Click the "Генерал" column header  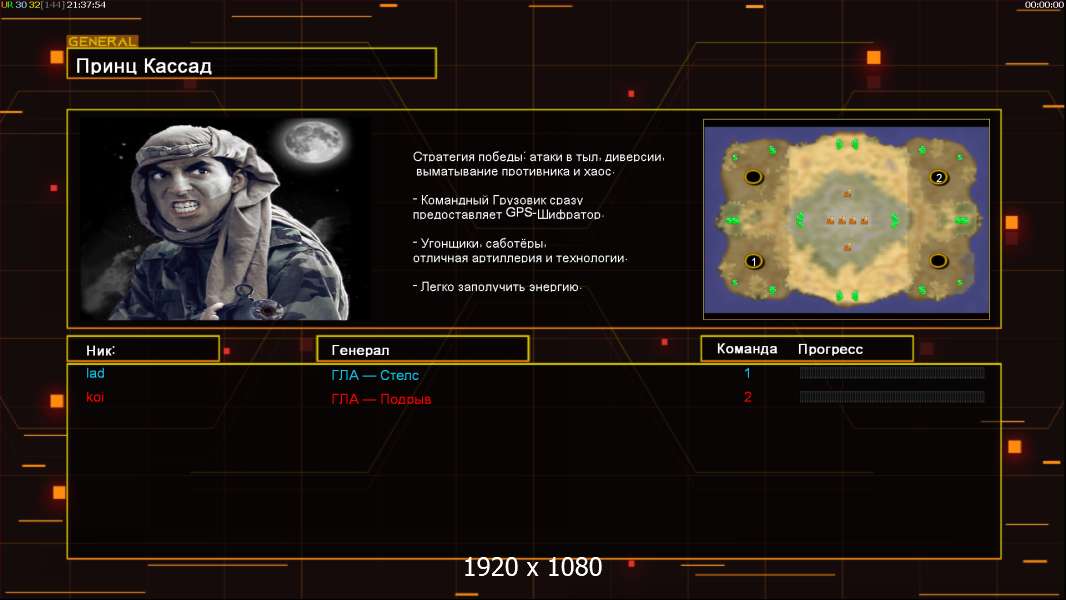click(x=423, y=349)
